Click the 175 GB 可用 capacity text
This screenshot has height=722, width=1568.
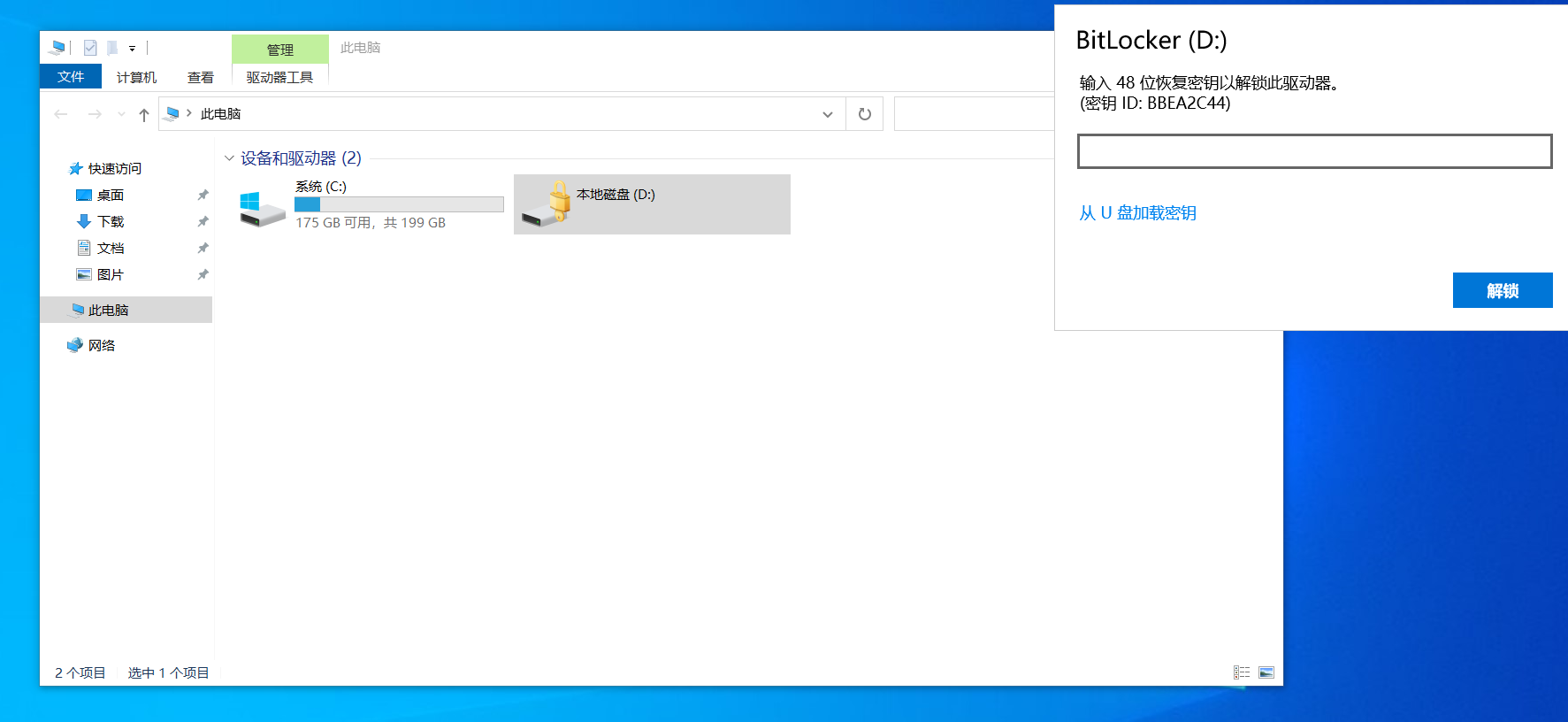pos(371,223)
